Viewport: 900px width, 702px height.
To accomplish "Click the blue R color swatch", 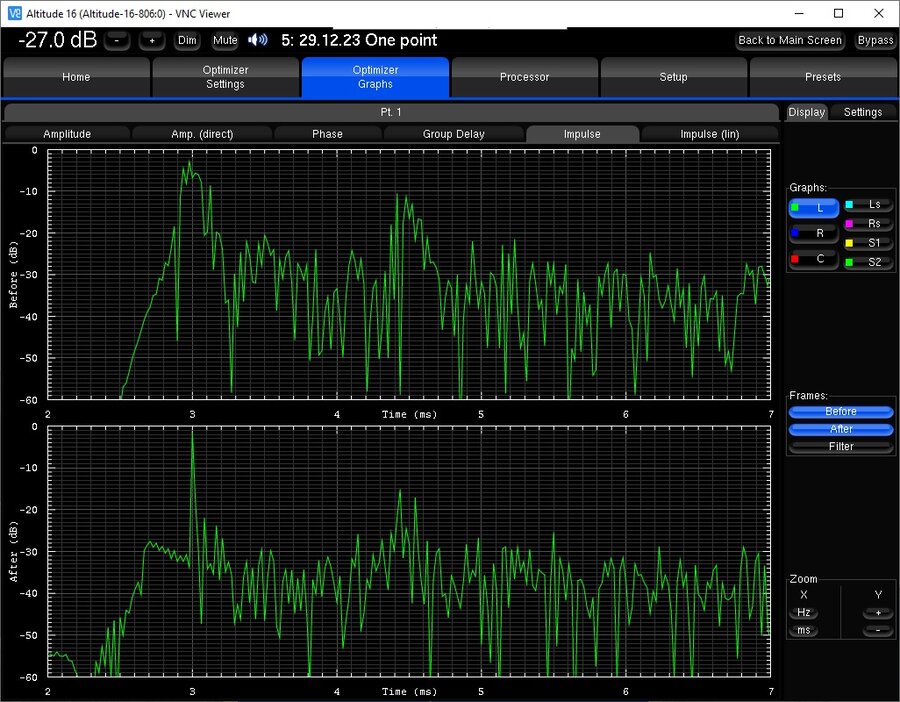I will (795, 233).
